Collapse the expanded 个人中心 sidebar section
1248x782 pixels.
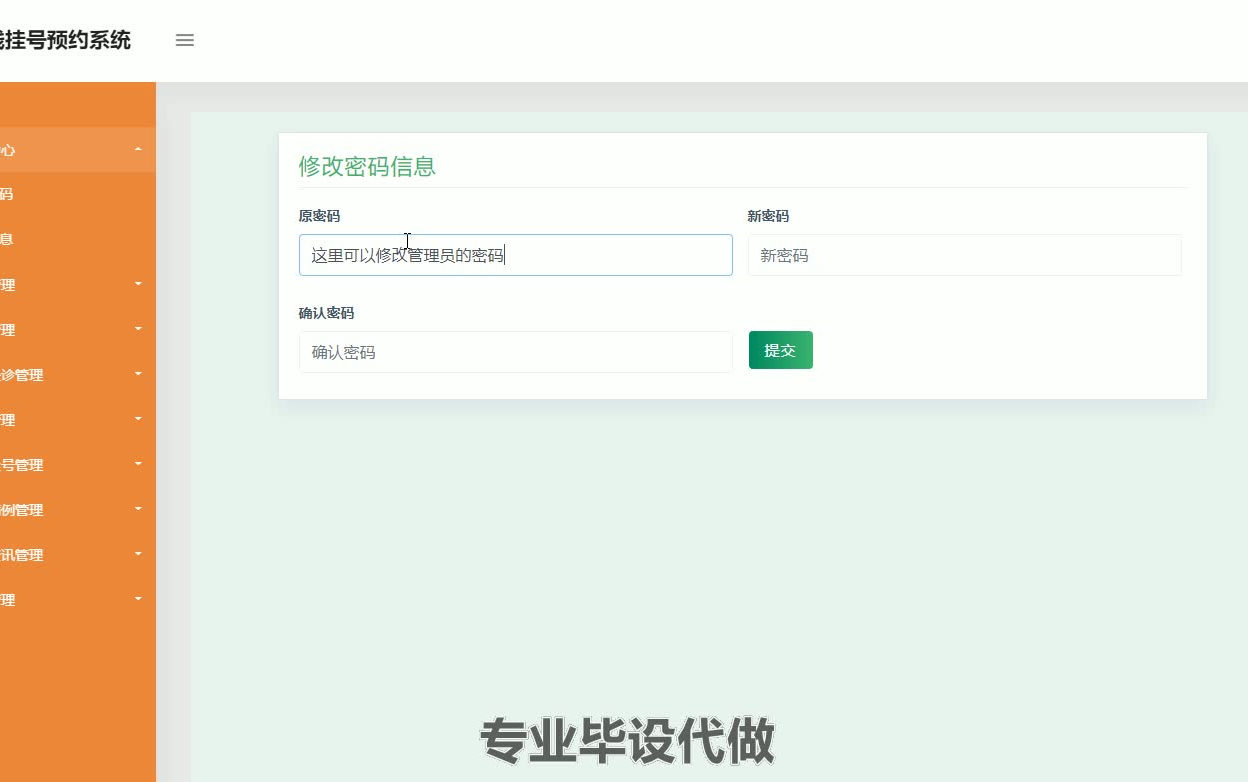(x=70, y=150)
